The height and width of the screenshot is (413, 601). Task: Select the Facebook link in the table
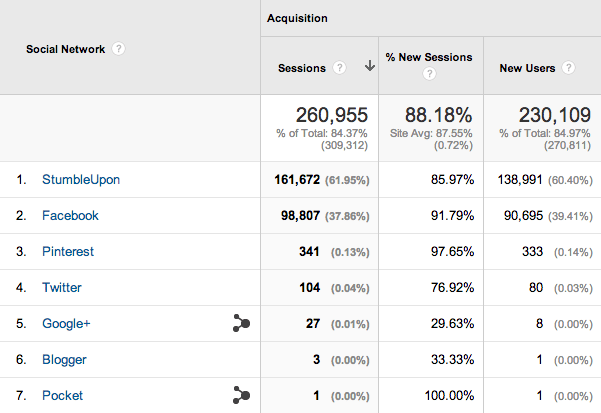70,216
